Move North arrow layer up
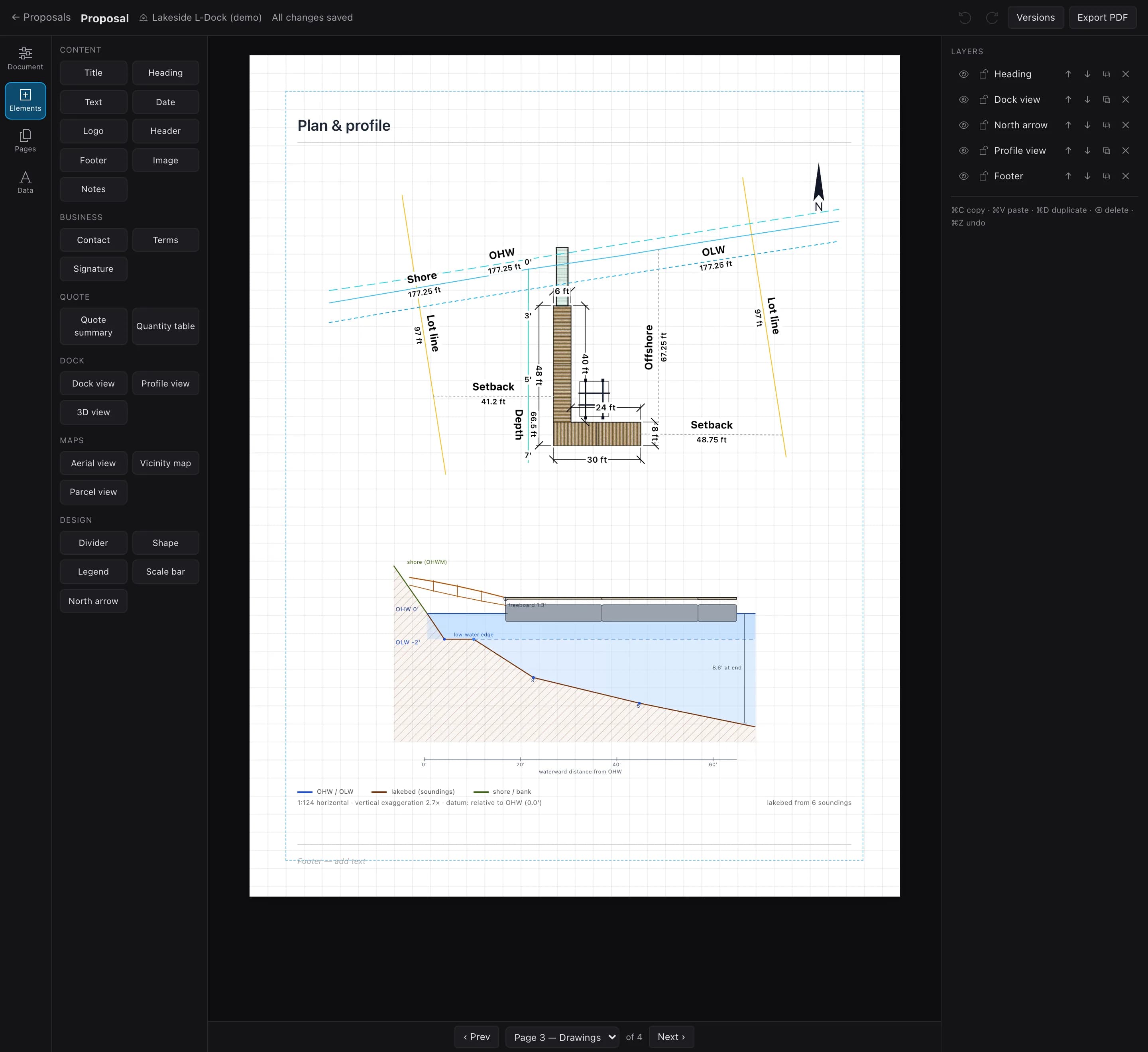Screen dimensions: 1148x1052 tap(1068, 125)
